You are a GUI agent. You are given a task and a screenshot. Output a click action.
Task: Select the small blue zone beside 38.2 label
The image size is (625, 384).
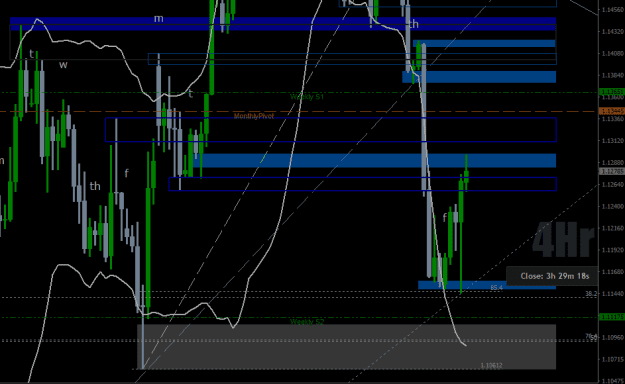pyautogui.click(x=487, y=285)
